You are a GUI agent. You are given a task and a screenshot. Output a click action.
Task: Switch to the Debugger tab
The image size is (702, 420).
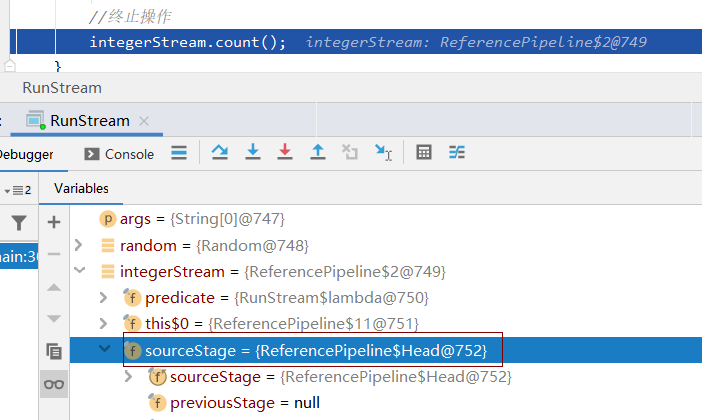click(x=26, y=154)
